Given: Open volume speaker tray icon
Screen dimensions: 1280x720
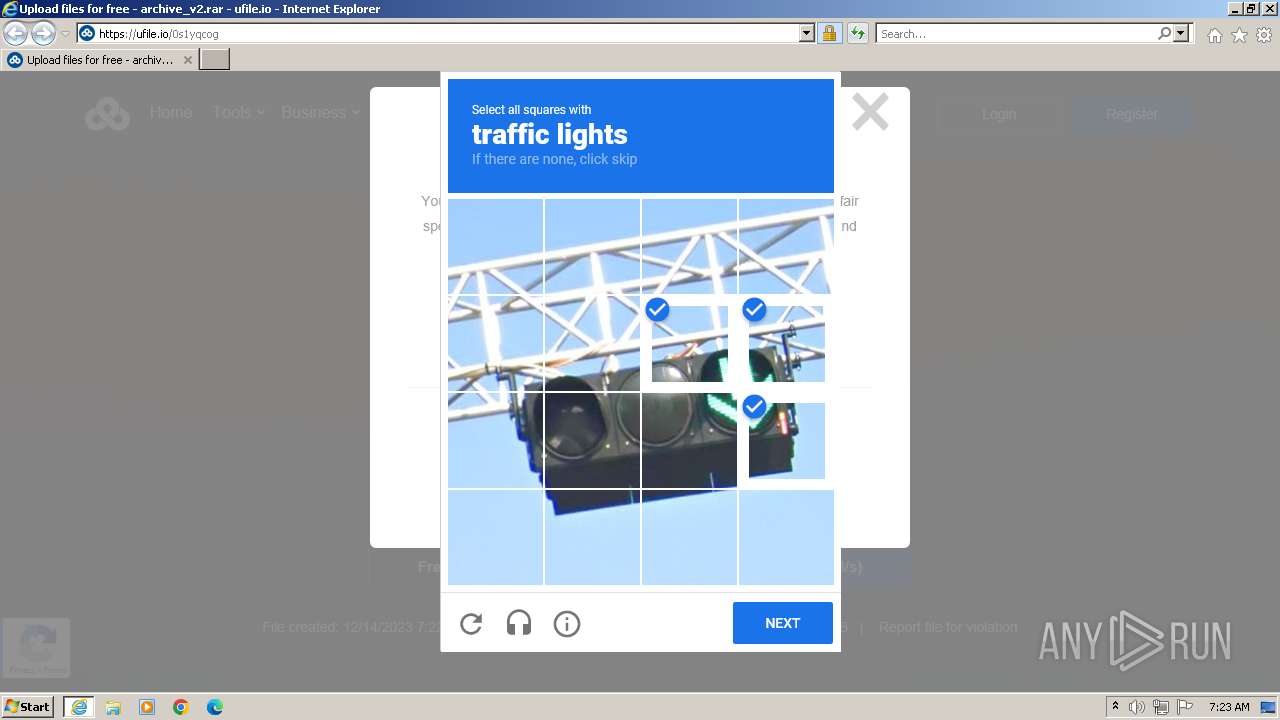Looking at the screenshot, I should pos(1137,707).
